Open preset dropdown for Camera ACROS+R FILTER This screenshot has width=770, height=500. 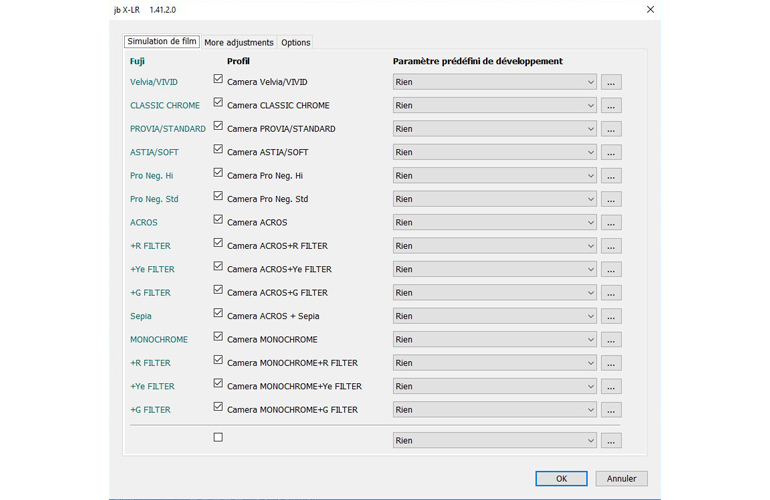click(495, 246)
